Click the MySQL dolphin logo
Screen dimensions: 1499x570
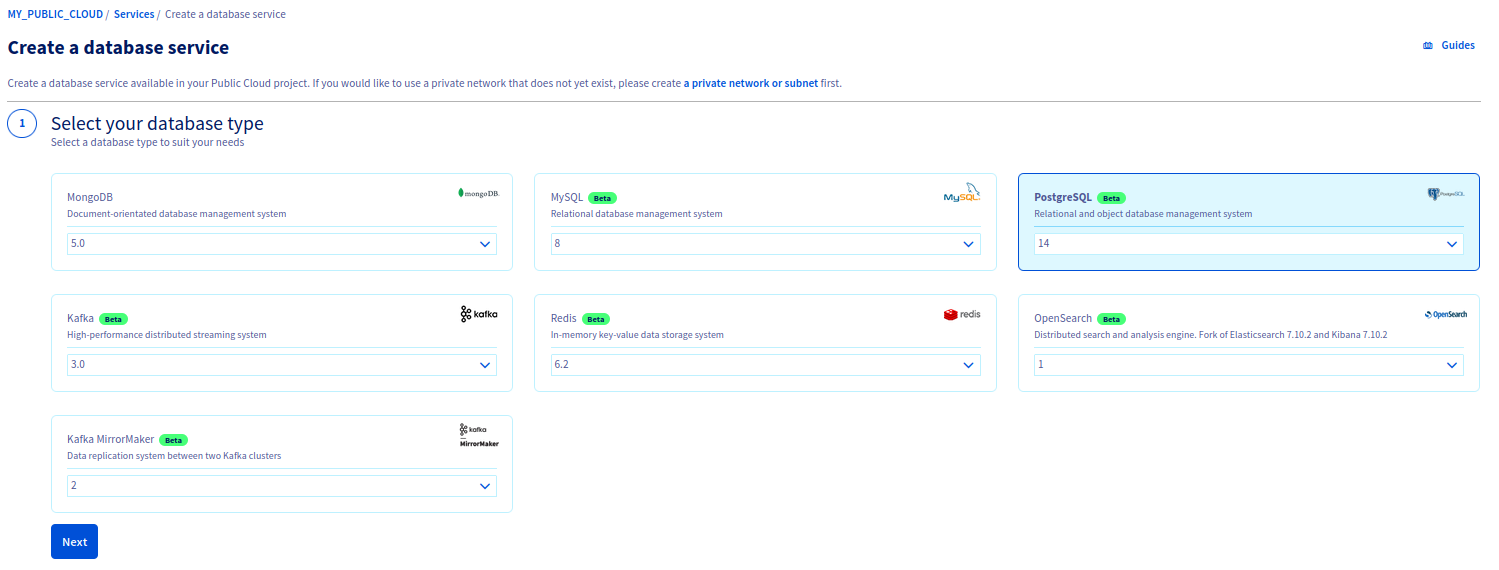[x=962, y=193]
